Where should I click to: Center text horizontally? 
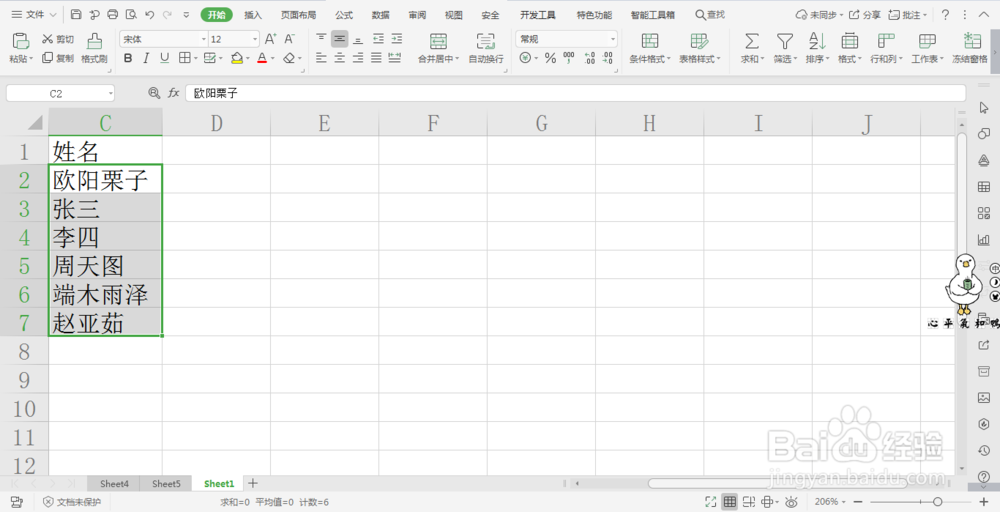pos(339,58)
